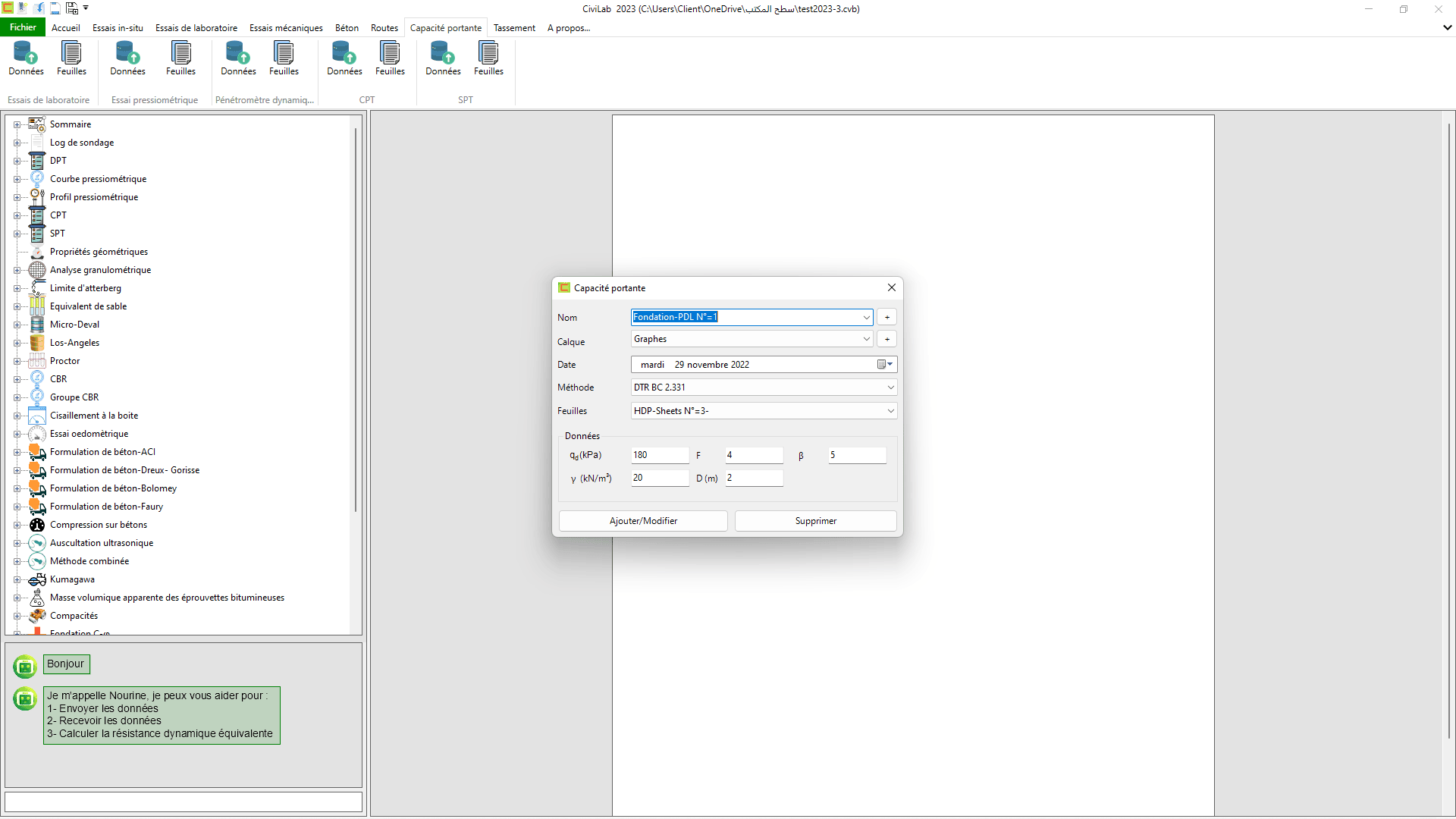
Task: Expand the Limite d'atterberg node
Action: [17, 288]
